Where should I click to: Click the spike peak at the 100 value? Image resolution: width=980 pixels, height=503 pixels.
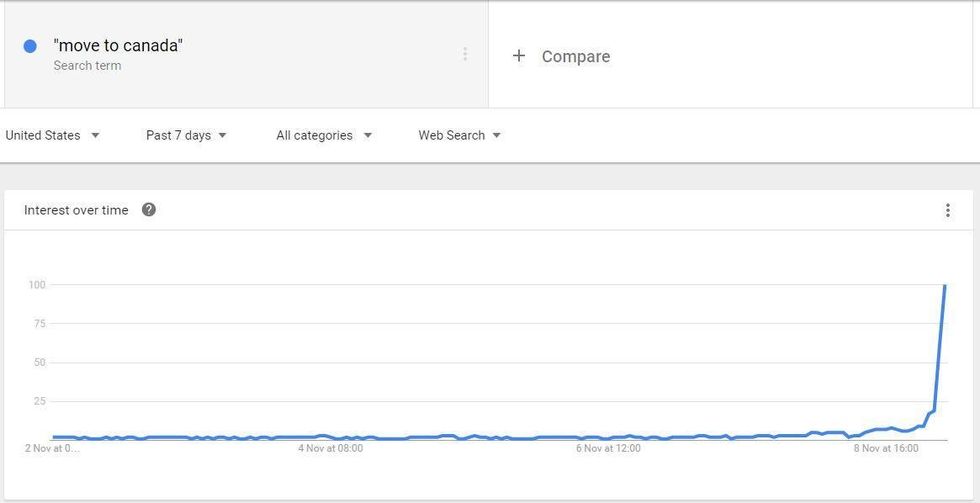pos(945,285)
